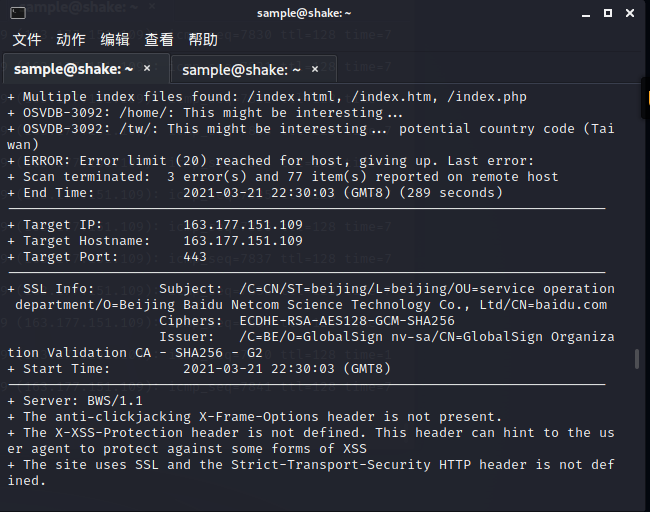This screenshot has height=512, width=650.
Task: Click the Target Port value 443
Action: pos(195,257)
